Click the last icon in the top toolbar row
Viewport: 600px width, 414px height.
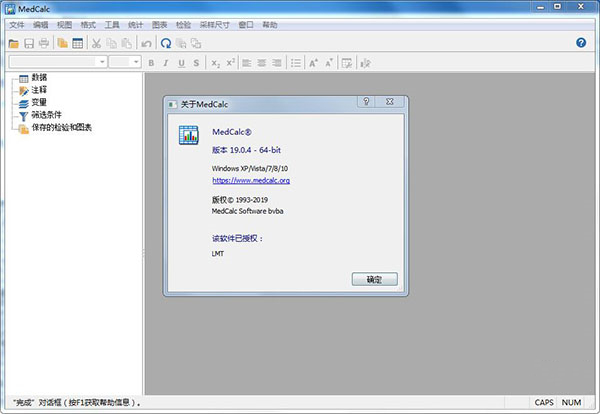tap(196, 43)
